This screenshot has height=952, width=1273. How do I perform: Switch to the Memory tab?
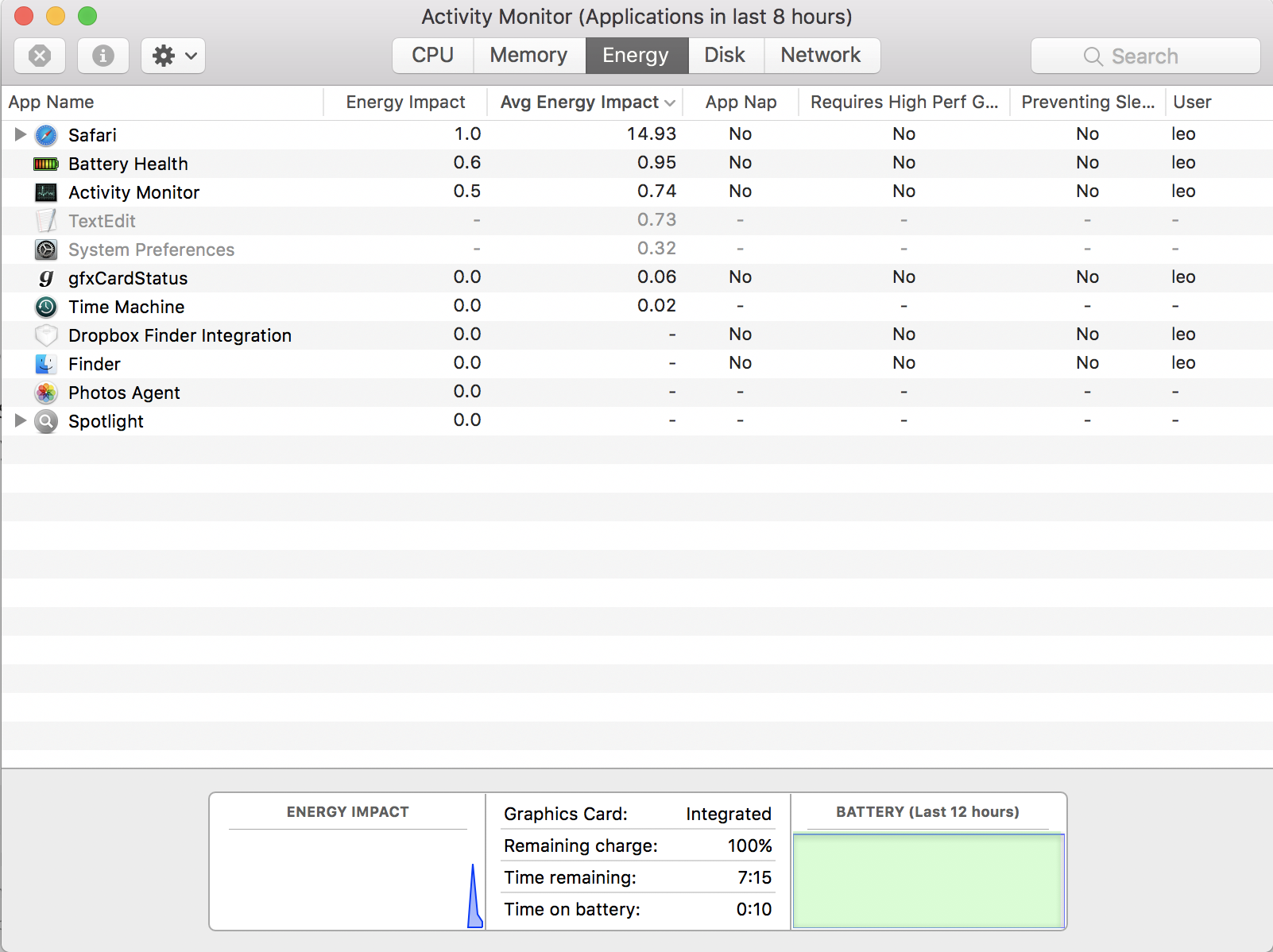(x=529, y=56)
